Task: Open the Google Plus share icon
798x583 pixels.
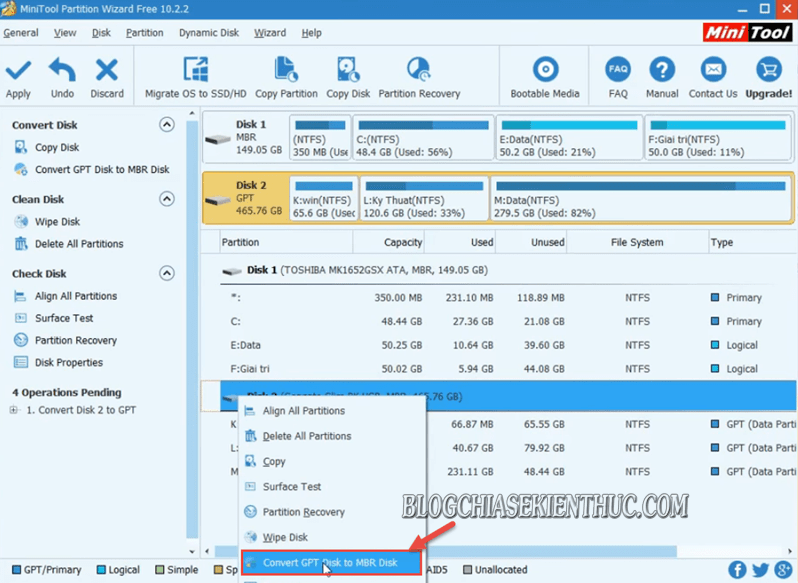Action: [784, 570]
